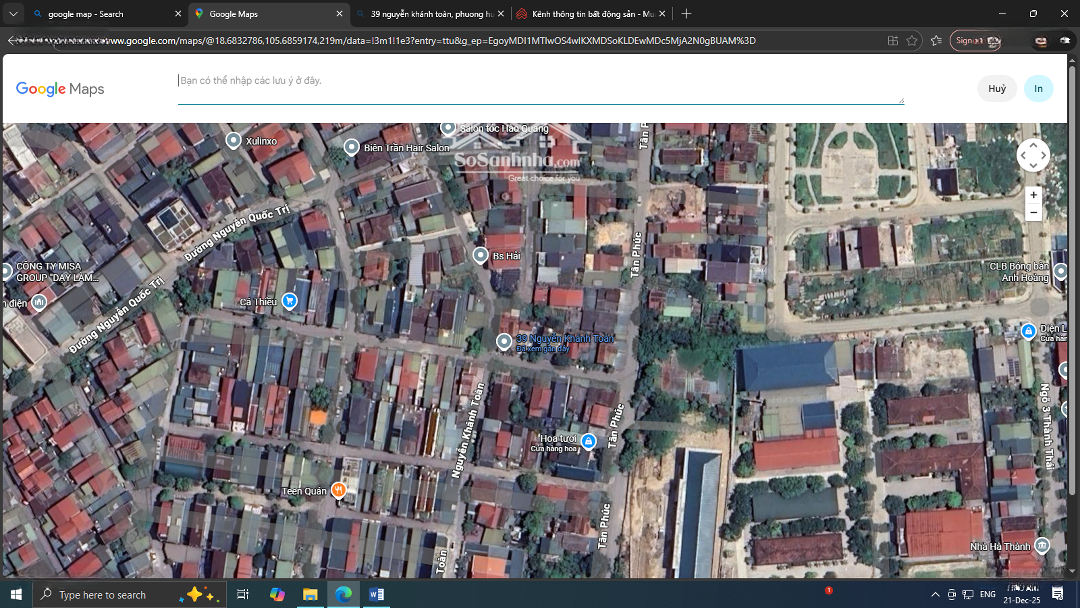Zoom out with the minus button
Screen dimensions: 1080x608
click(x=1033, y=213)
